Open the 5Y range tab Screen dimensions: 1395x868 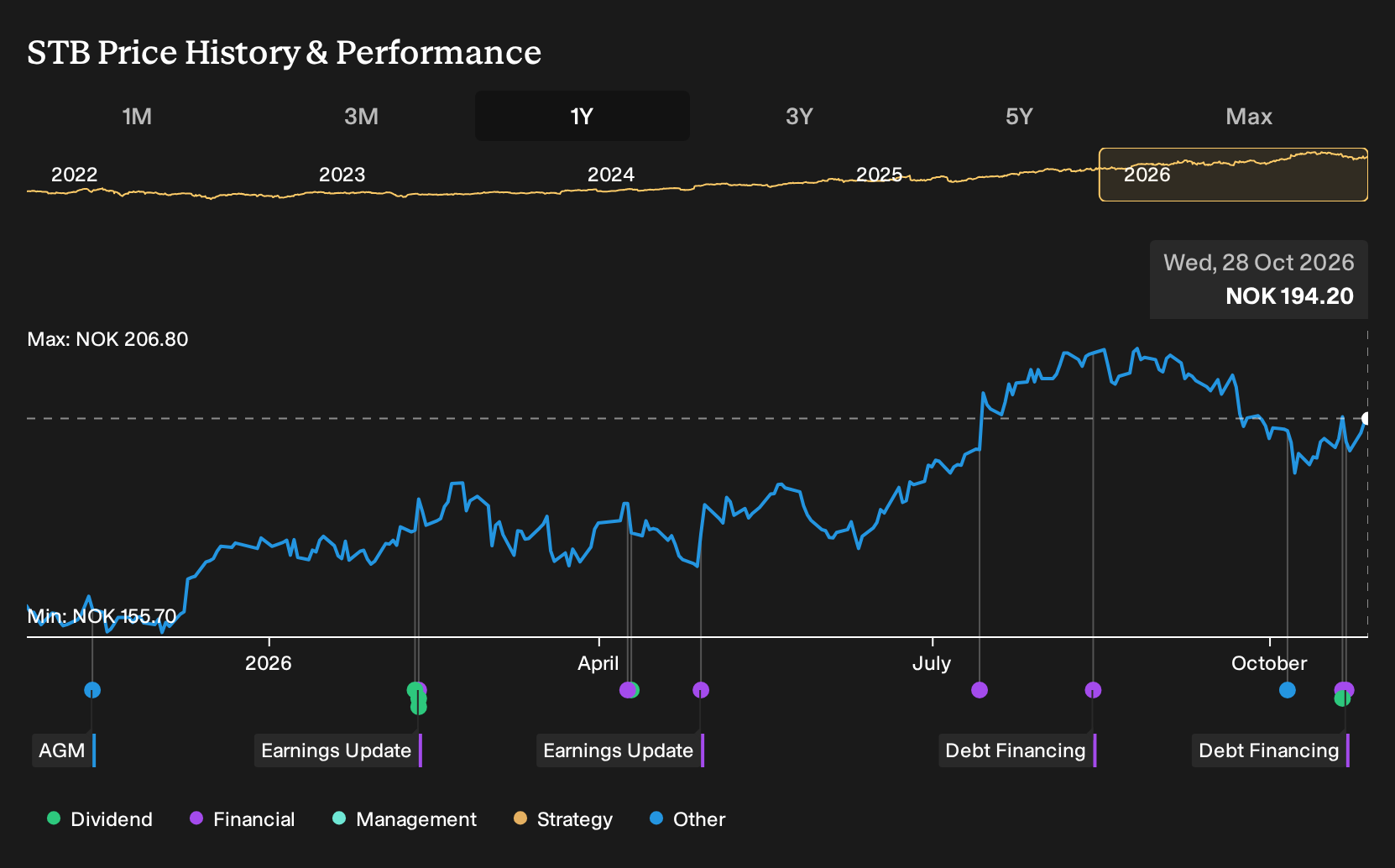[1019, 116]
